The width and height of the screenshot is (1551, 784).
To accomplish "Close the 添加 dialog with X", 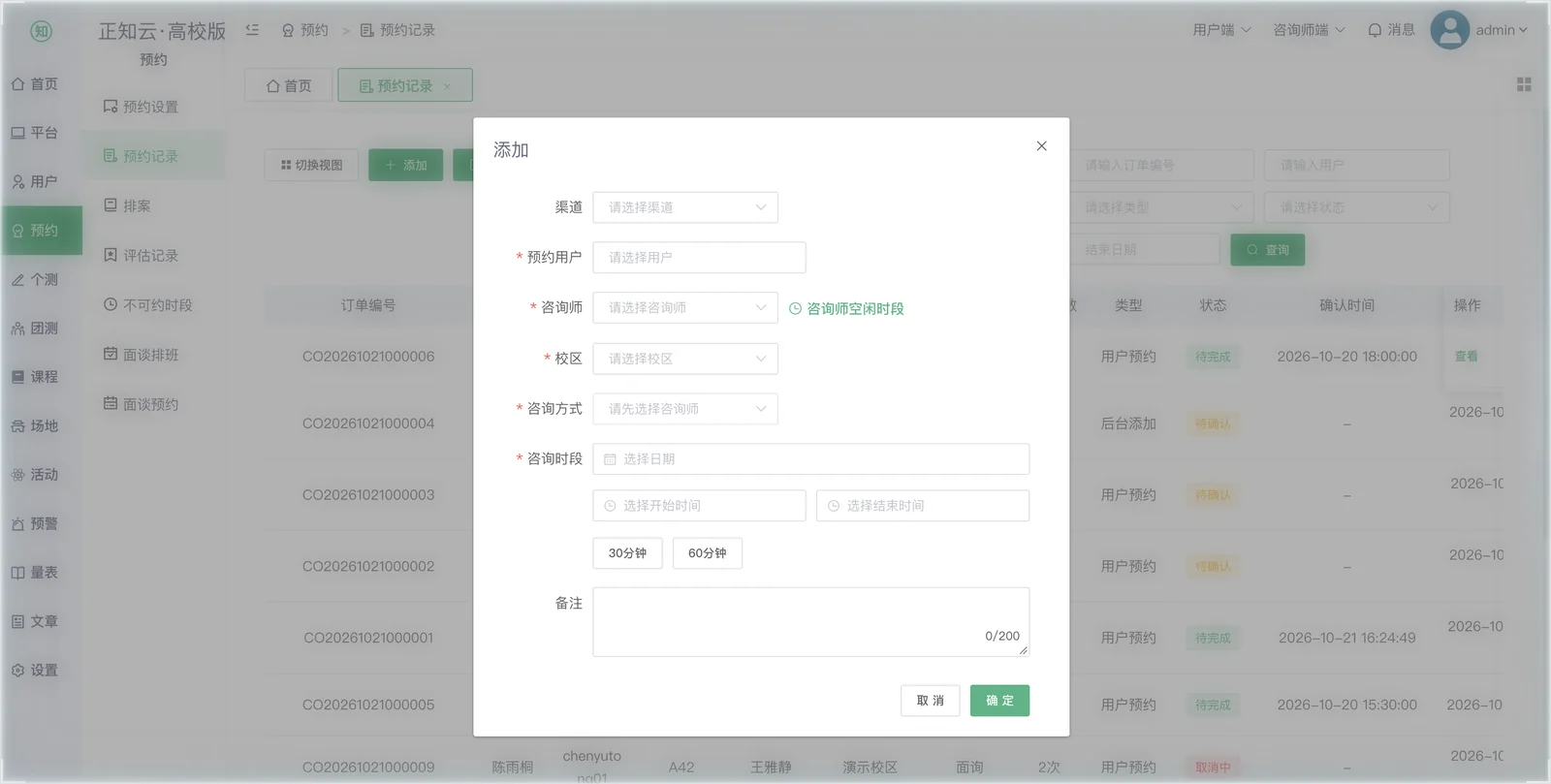I will click(x=1042, y=146).
